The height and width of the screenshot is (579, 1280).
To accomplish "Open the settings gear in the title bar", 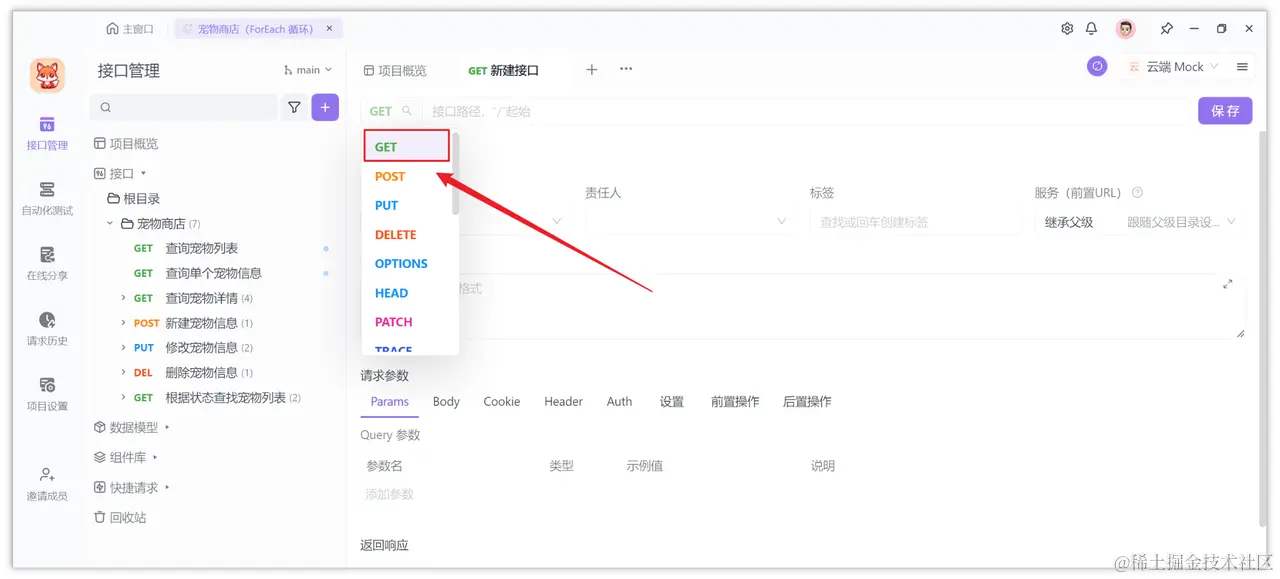I will pyautogui.click(x=1065, y=28).
